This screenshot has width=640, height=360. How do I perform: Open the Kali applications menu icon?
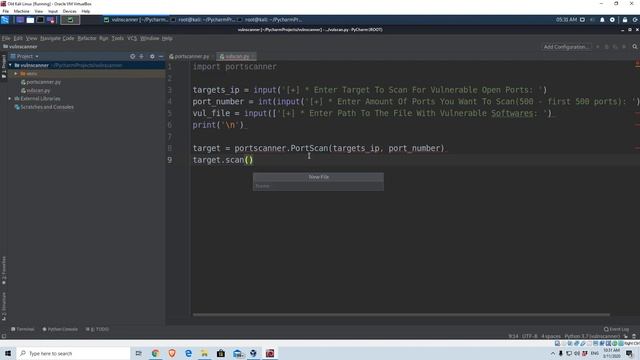(5, 20)
